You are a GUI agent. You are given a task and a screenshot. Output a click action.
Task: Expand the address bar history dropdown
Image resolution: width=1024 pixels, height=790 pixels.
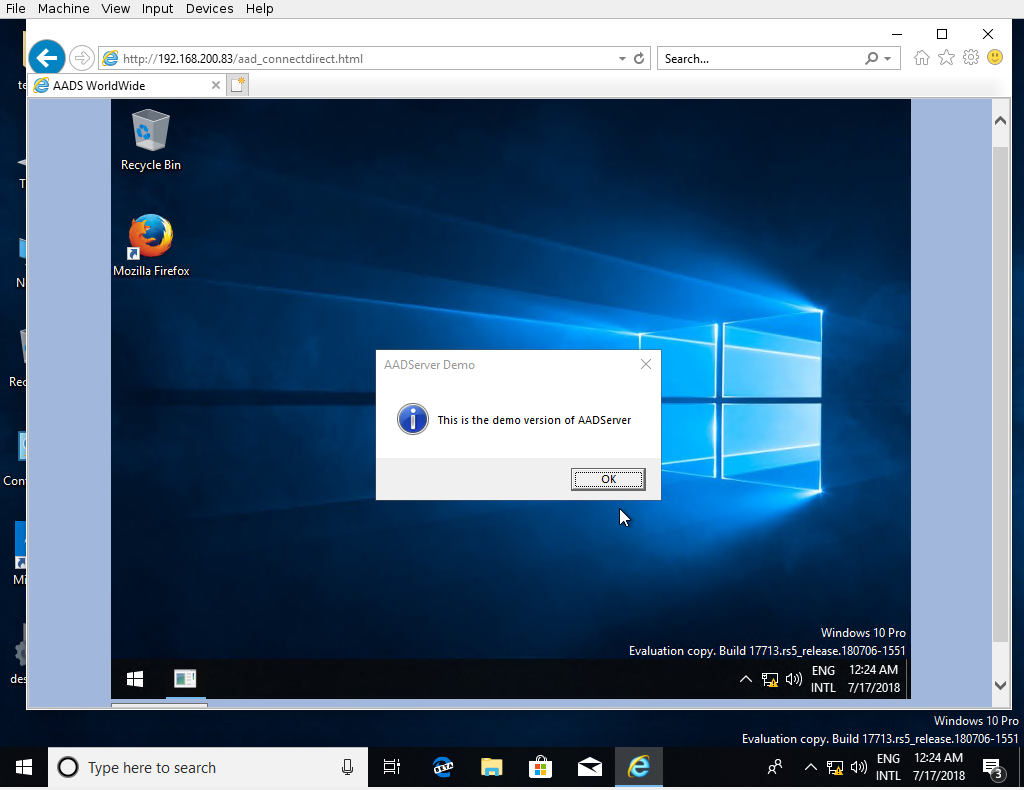click(x=622, y=59)
